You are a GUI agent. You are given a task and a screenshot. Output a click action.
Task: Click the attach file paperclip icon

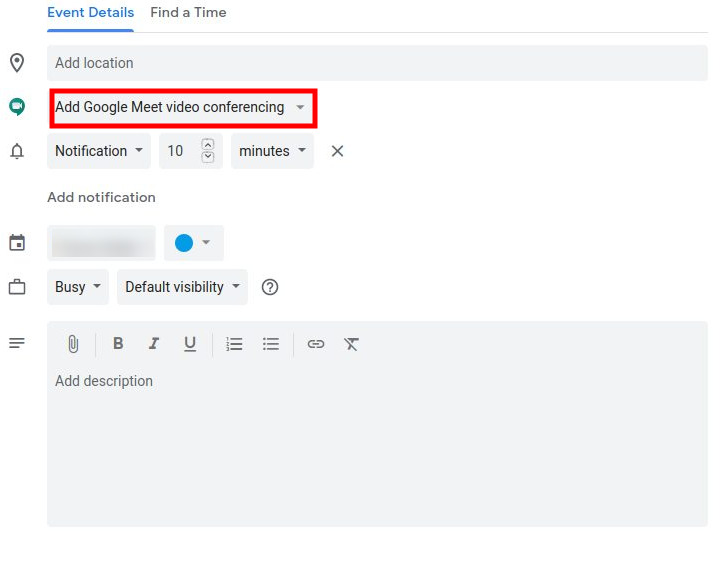coord(73,344)
